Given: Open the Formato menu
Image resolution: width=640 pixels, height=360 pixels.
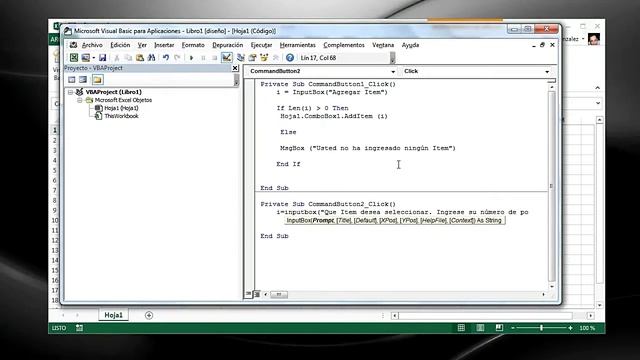Looking at the screenshot, I should (193, 45).
